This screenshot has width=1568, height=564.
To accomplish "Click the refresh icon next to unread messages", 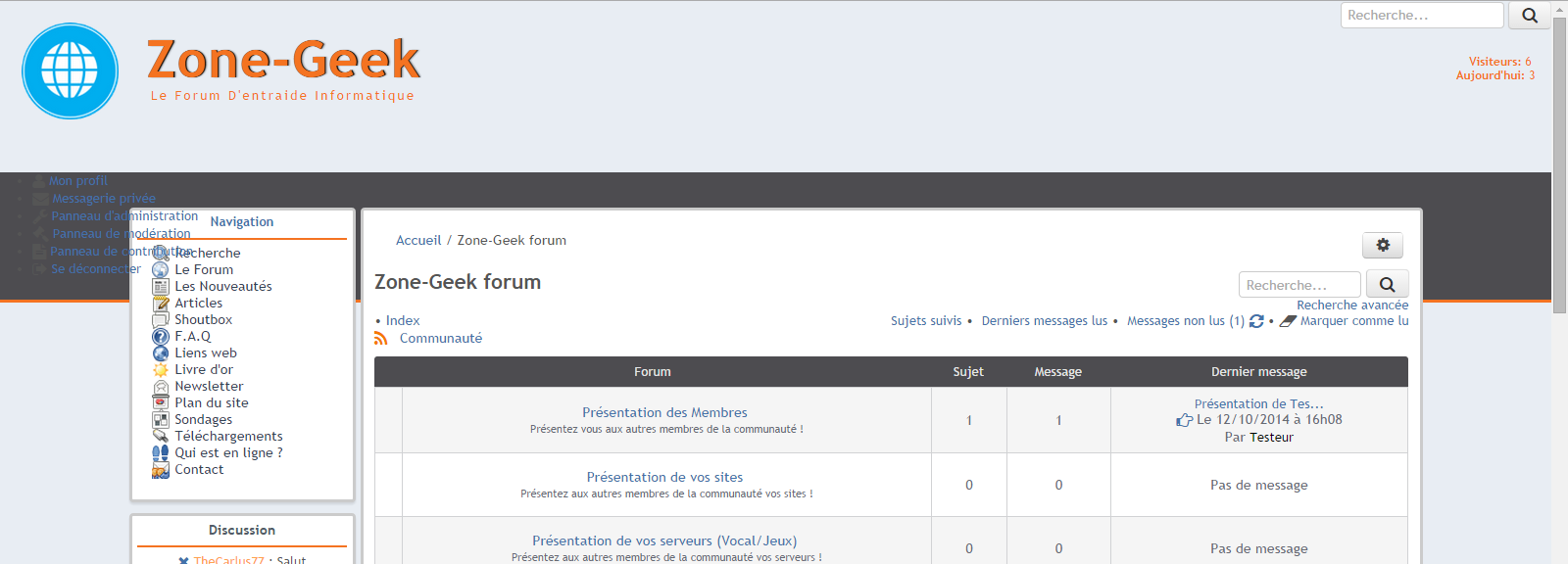I will coord(1256,321).
